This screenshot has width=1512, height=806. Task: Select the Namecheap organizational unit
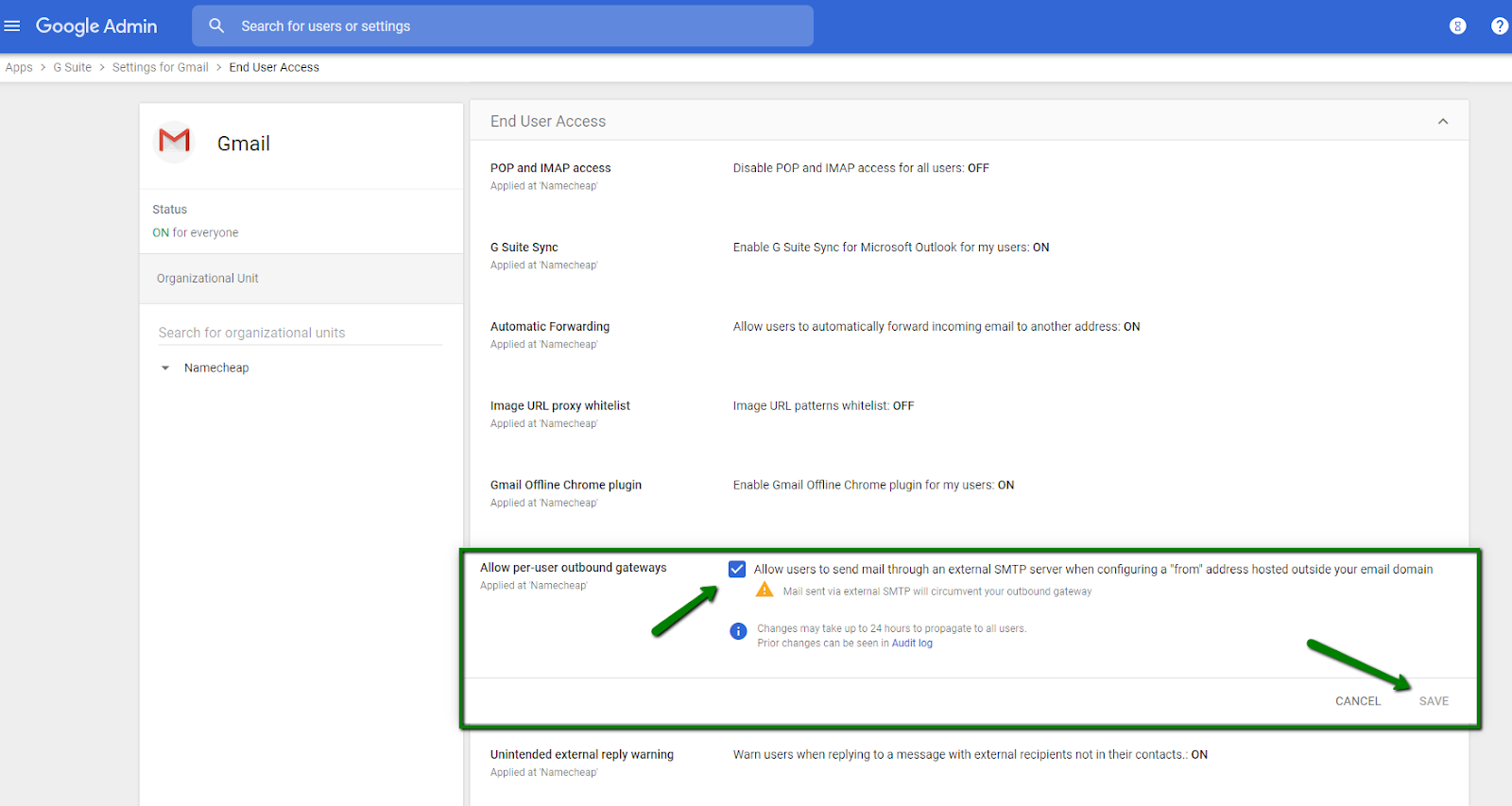tap(216, 368)
